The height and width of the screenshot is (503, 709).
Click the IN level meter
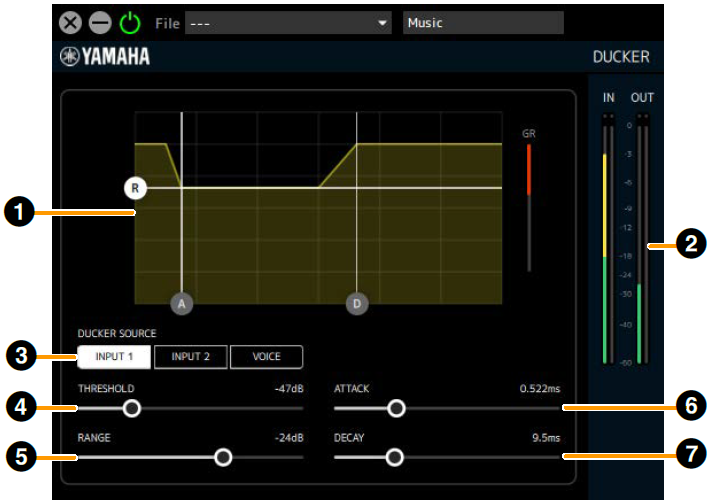606,240
